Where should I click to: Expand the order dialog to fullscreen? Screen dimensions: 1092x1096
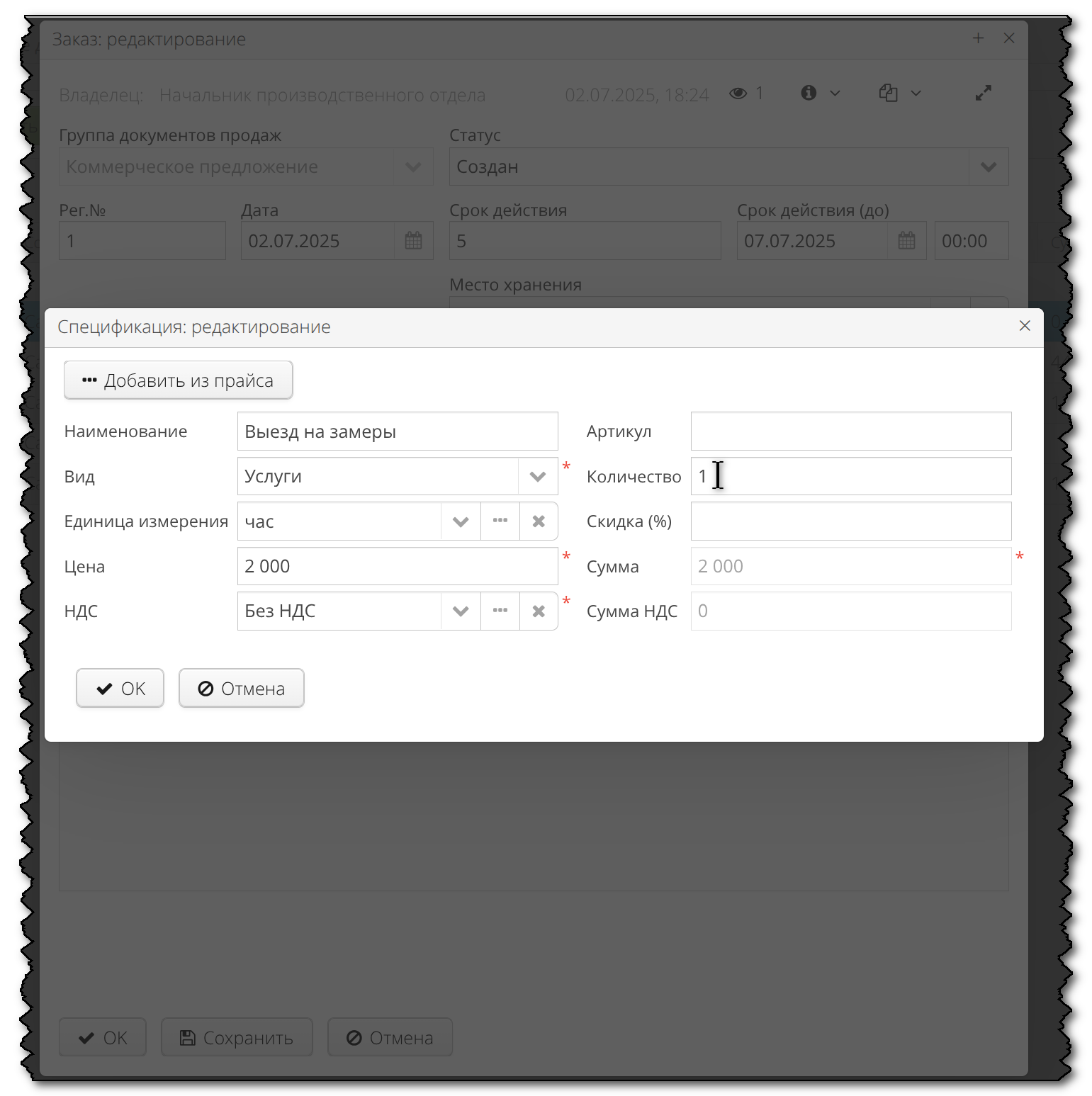[x=983, y=93]
